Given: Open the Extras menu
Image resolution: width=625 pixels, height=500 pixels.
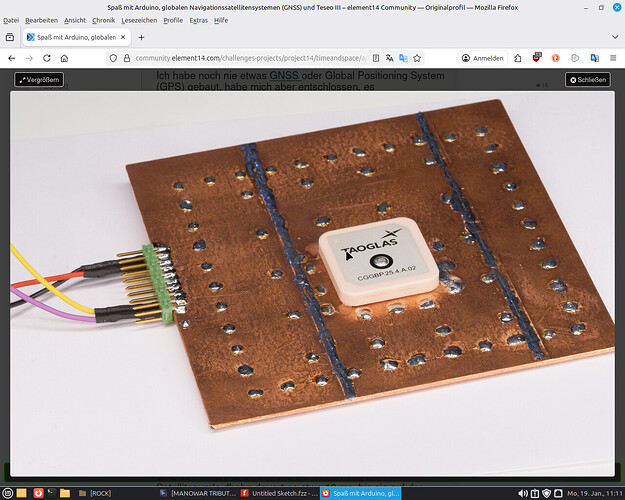Looking at the screenshot, I should tap(198, 20).
